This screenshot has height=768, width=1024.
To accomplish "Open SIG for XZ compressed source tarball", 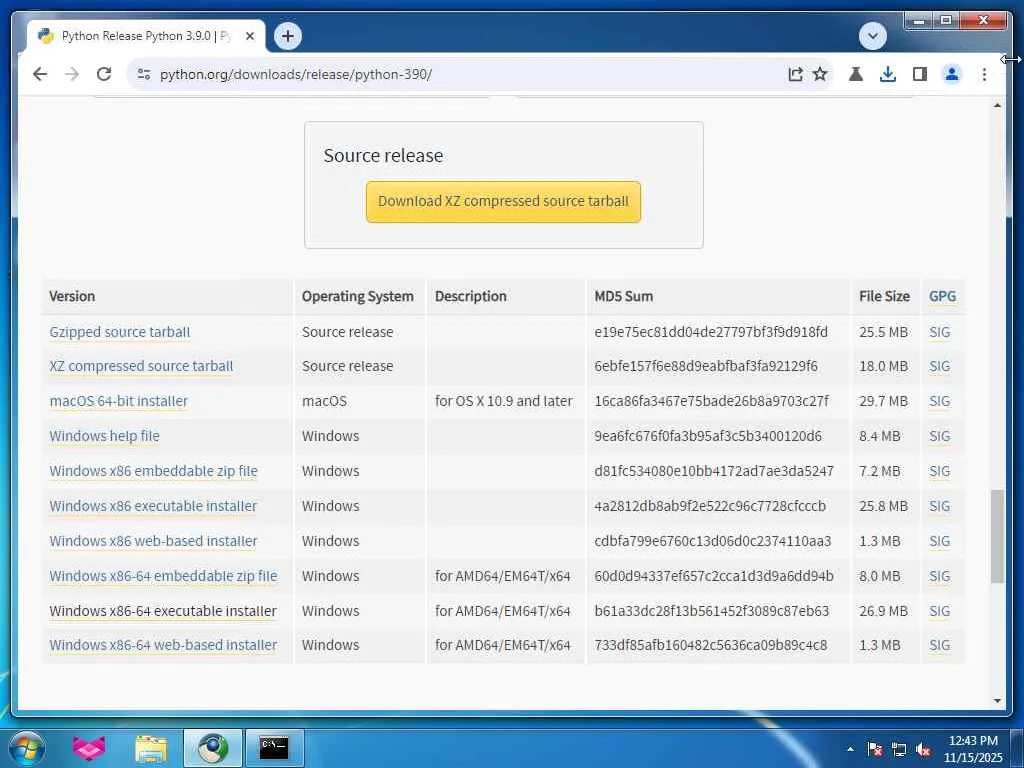I will [939, 366].
